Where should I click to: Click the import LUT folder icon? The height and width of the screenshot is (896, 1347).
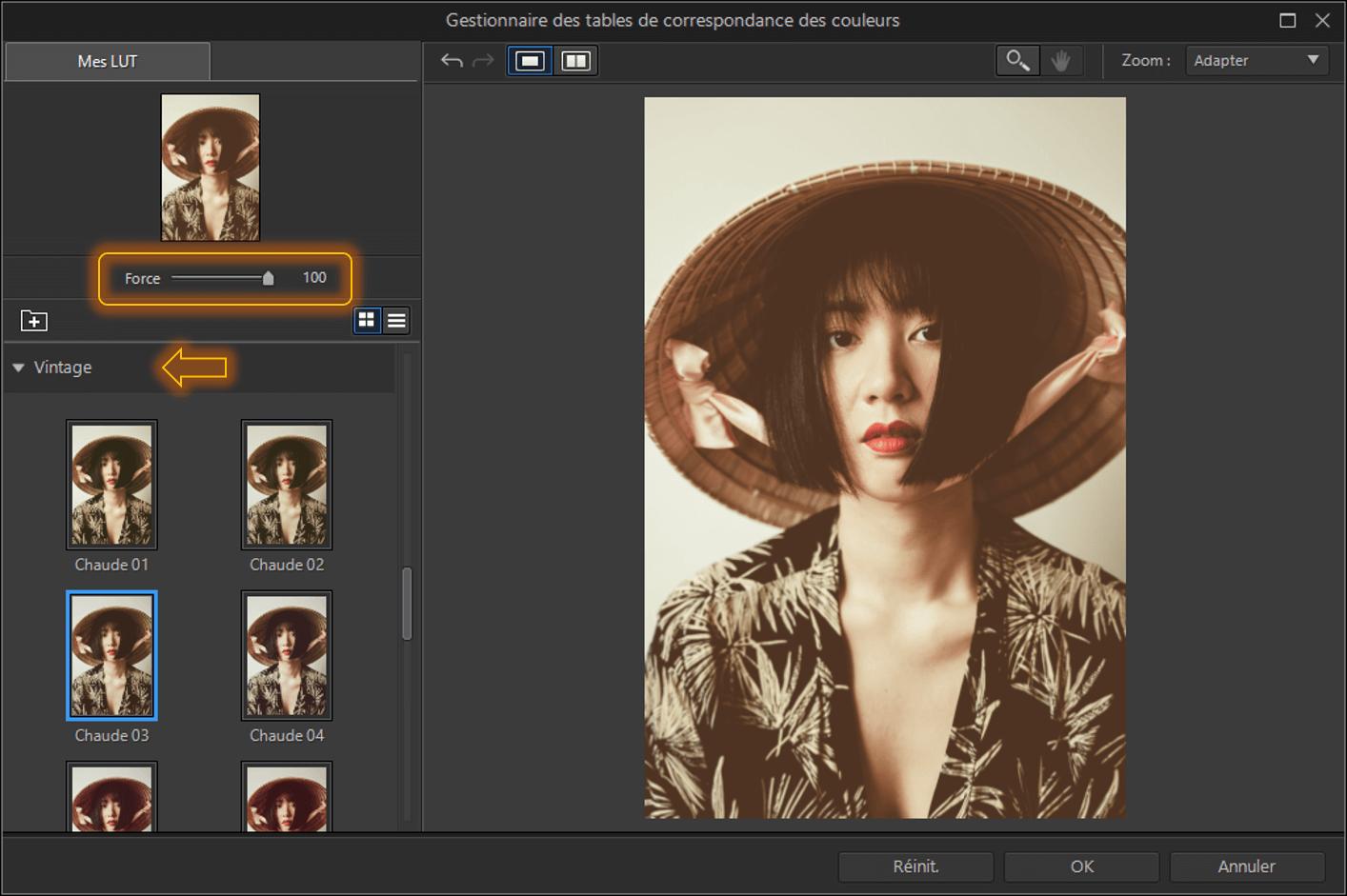click(x=34, y=321)
